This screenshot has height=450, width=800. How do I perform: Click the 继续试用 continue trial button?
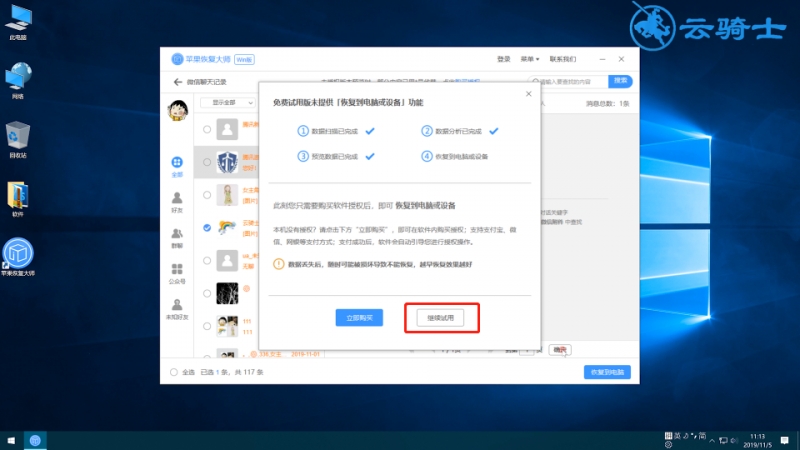(440, 317)
